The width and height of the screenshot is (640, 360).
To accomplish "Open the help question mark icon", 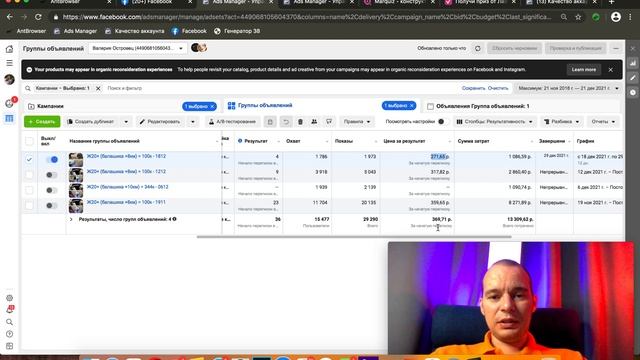I will [x=9, y=334].
